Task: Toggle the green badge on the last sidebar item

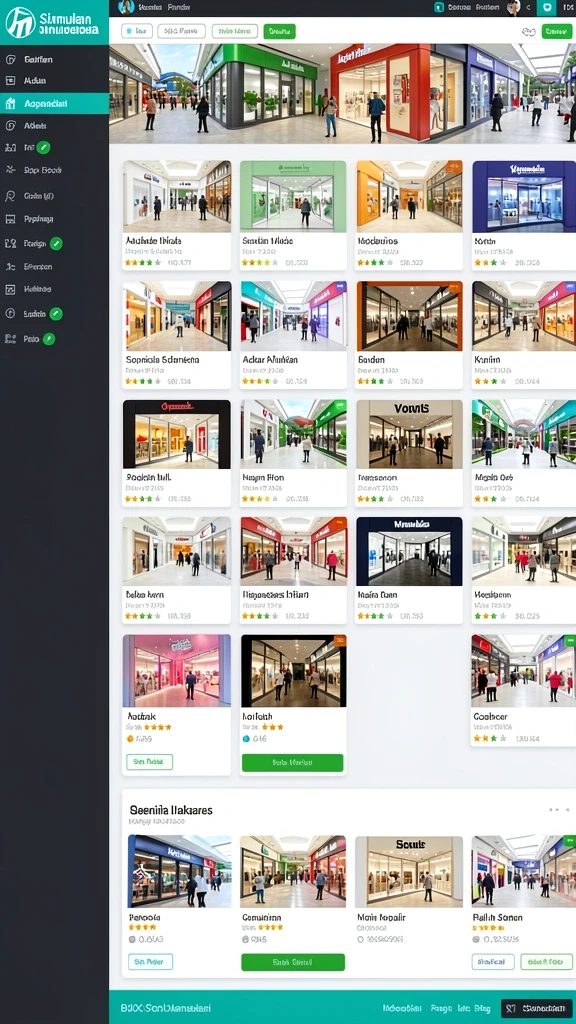Action: [49, 339]
